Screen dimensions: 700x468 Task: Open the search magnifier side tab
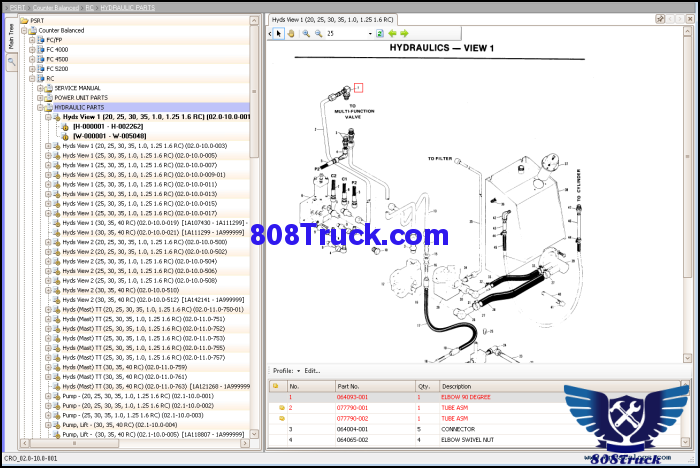click(x=11, y=62)
